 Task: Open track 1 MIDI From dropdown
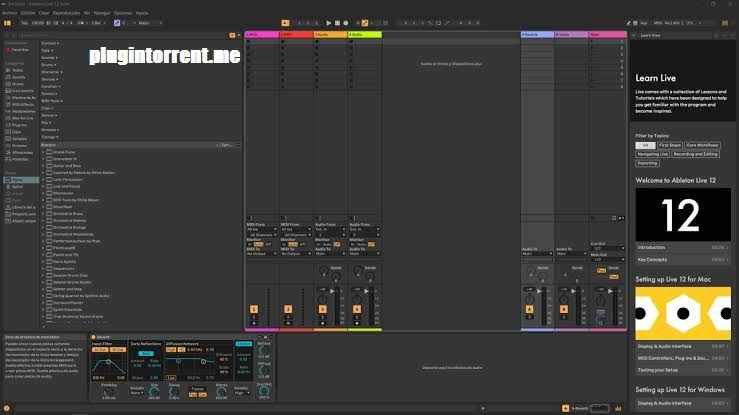click(262, 229)
